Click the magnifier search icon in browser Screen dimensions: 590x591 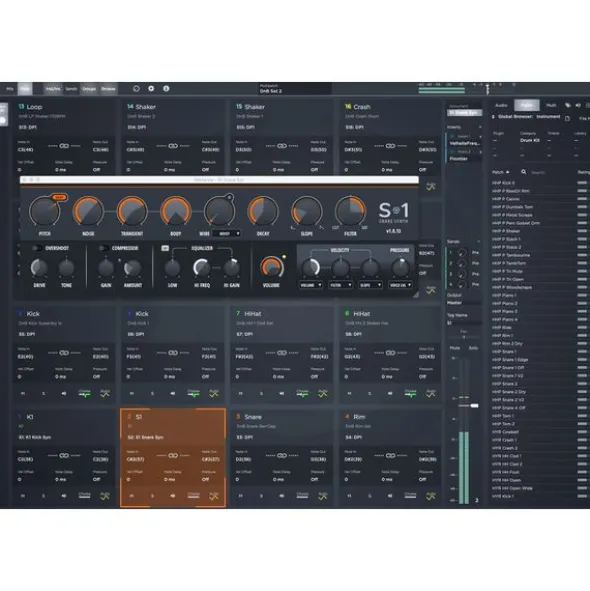click(524, 172)
